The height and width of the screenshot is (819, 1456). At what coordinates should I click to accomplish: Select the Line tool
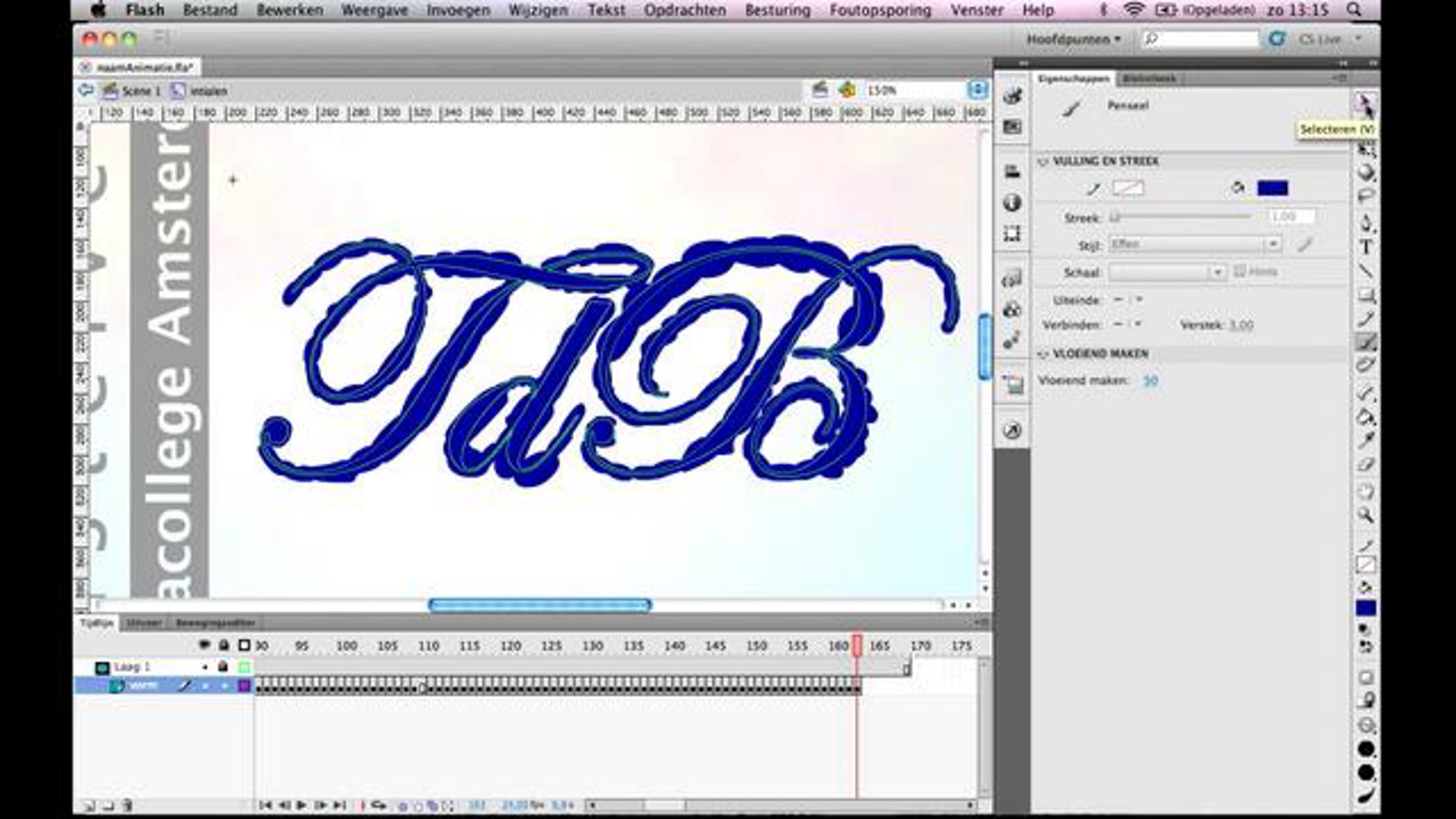1366,271
